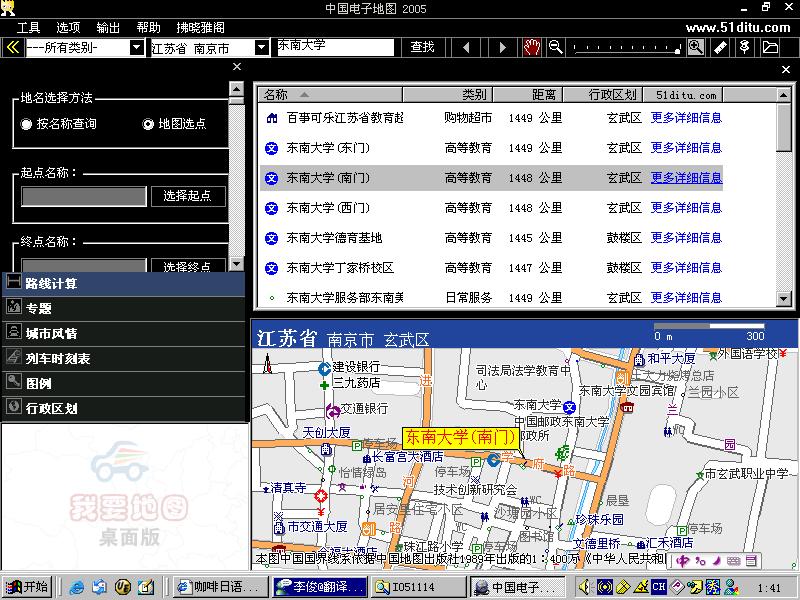Close the route calculation side panel
Viewport: 800px width, 600px height.
click(x=237, y=67)
